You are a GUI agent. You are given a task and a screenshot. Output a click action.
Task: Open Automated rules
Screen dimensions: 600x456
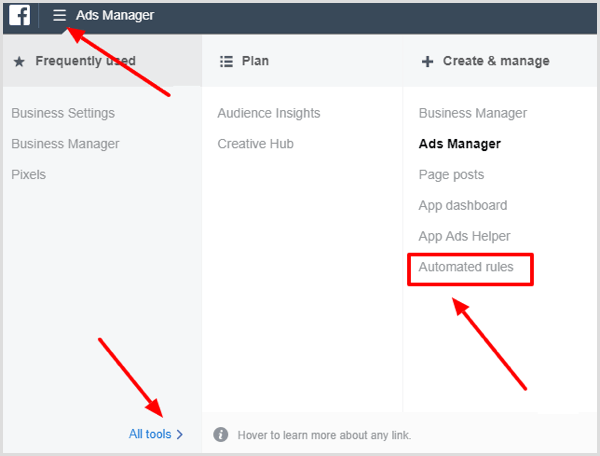point(466,267)
